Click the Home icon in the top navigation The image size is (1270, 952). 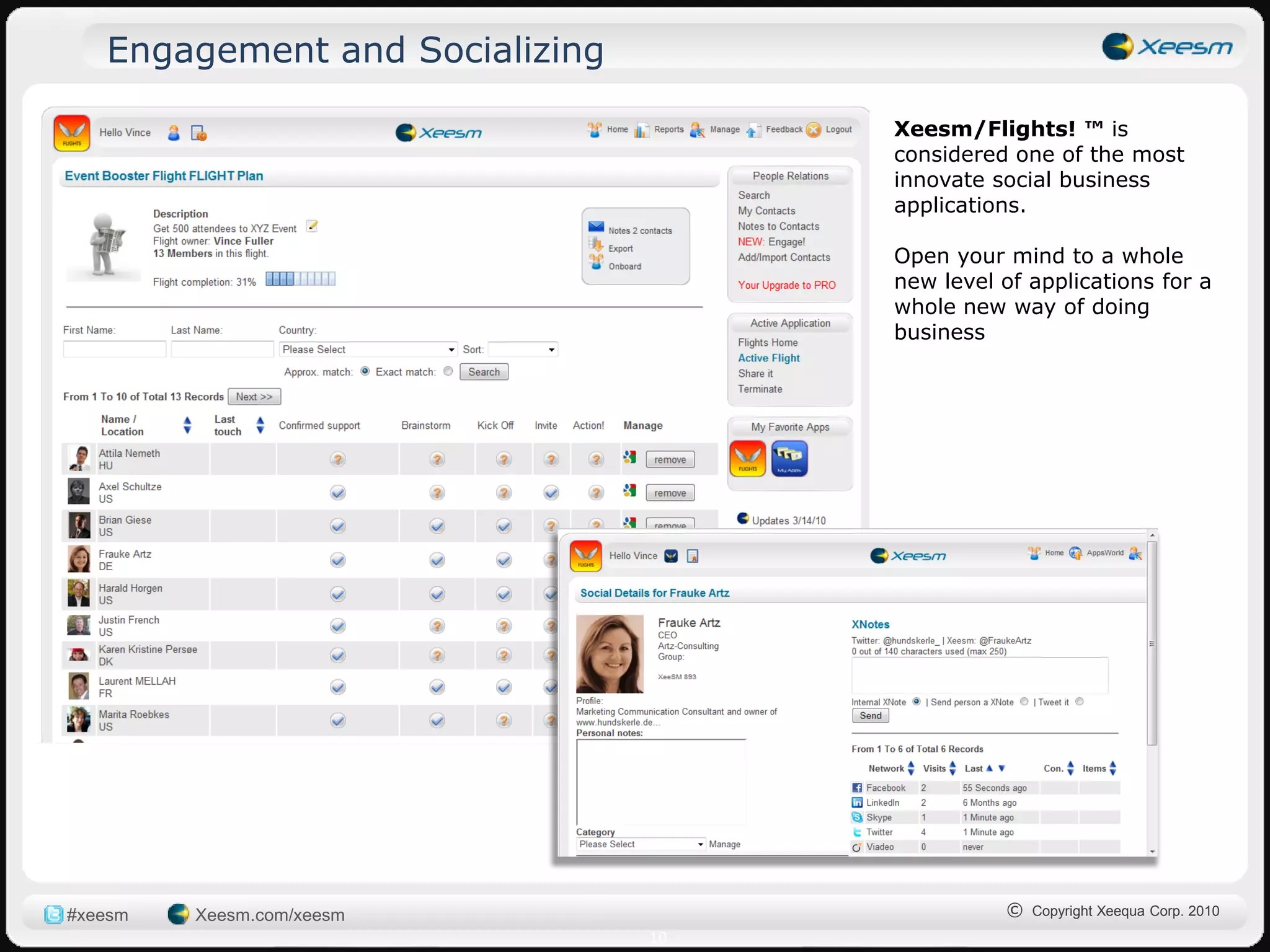pos(595,130)
